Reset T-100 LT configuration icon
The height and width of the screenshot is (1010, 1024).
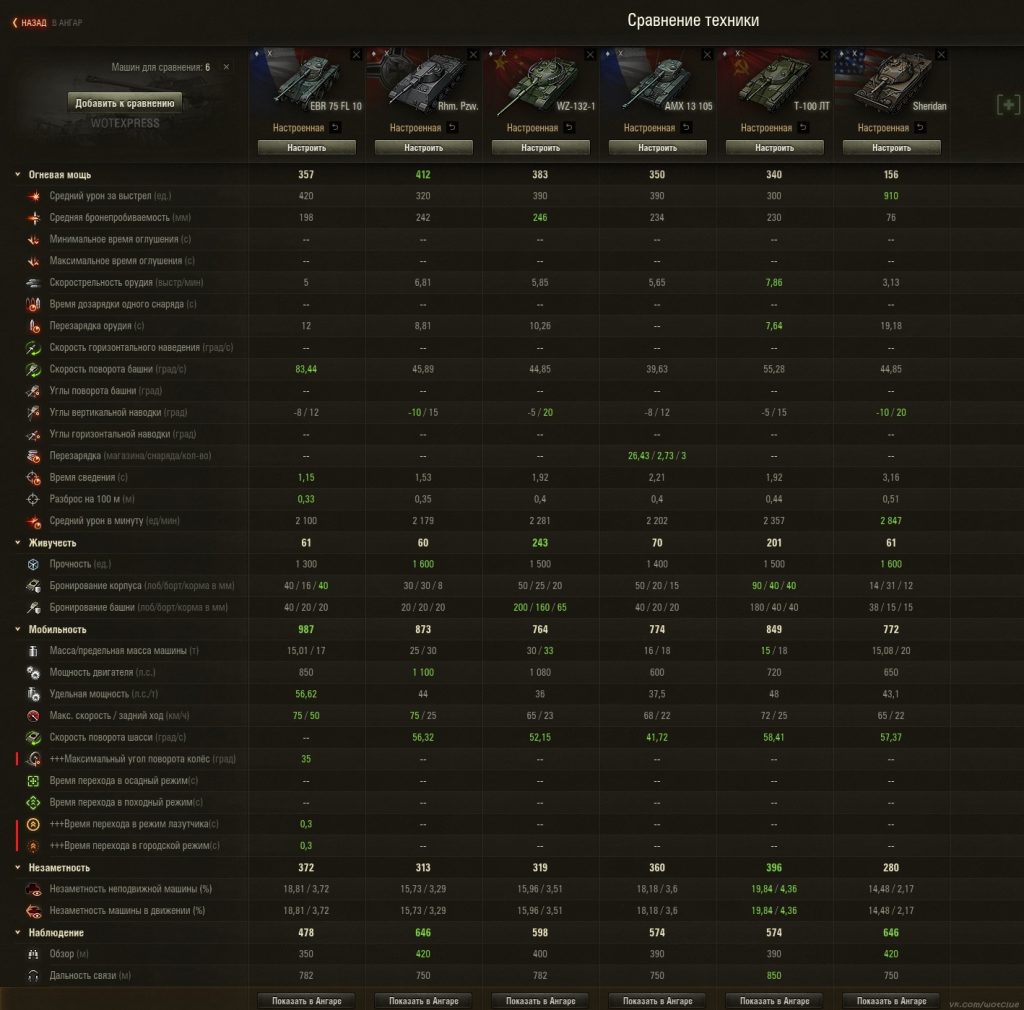tap(803, 127)
